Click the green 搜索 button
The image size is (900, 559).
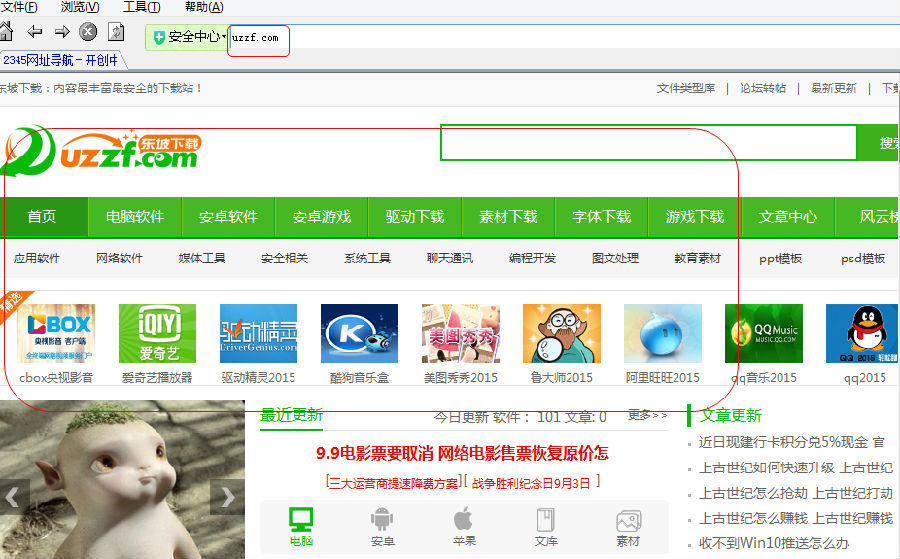[878, 142]
